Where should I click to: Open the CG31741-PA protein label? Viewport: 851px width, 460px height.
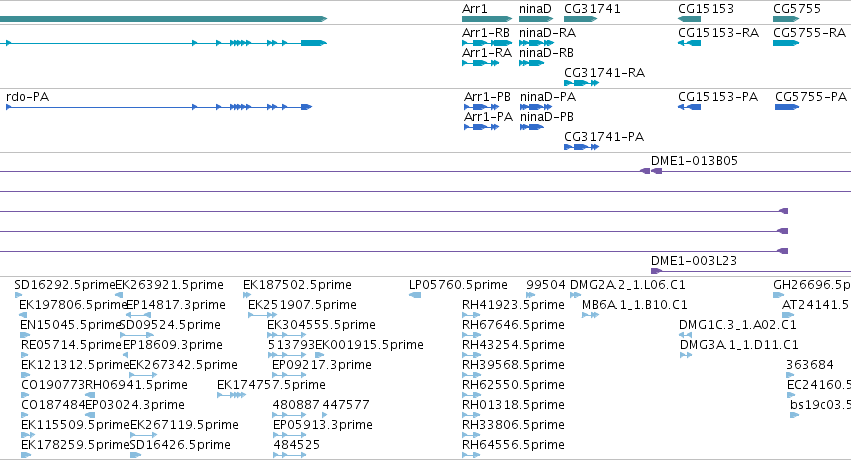click(x=604, y=137)
